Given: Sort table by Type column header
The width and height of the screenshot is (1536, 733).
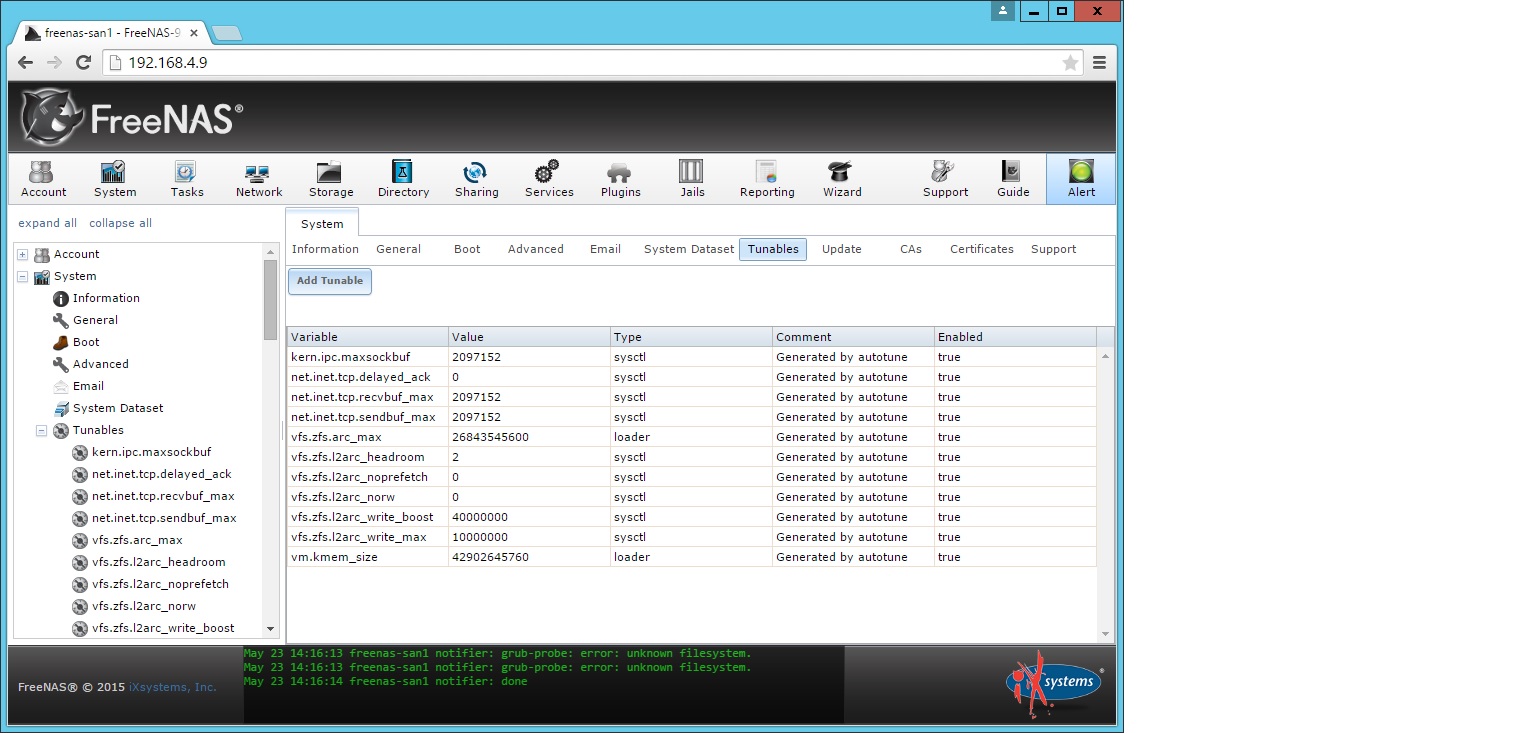Looking at the screenshot, I should [x=691, y=337].
